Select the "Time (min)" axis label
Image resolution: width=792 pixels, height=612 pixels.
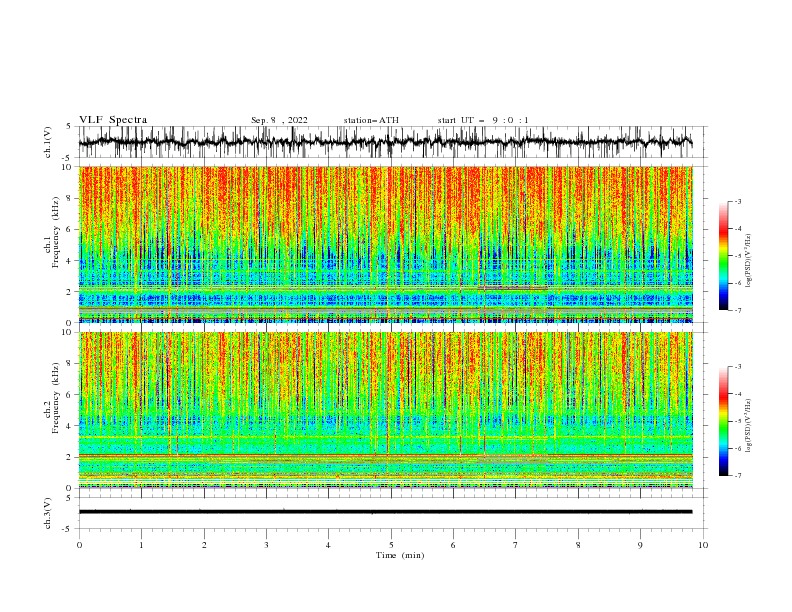pyautogui.click(x=400, y=555)
